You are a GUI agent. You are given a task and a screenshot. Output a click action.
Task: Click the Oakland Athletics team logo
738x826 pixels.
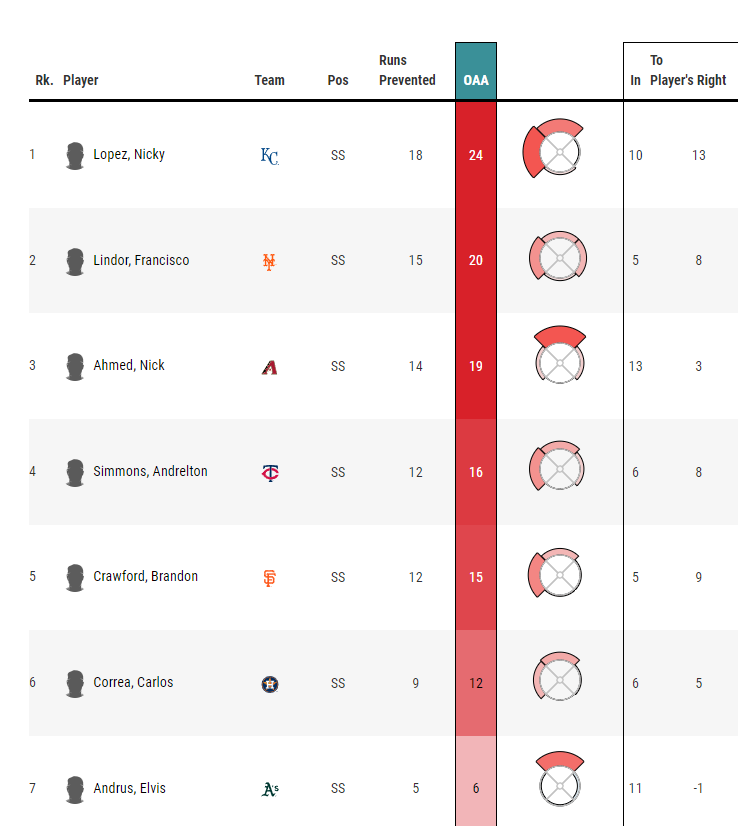point(270,789)
